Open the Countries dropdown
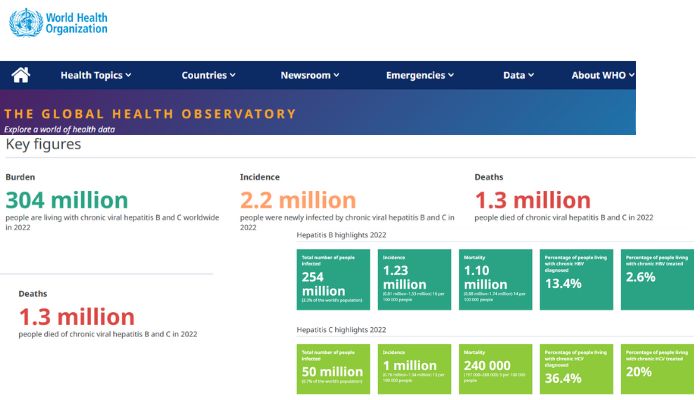 tap(208, 75)
